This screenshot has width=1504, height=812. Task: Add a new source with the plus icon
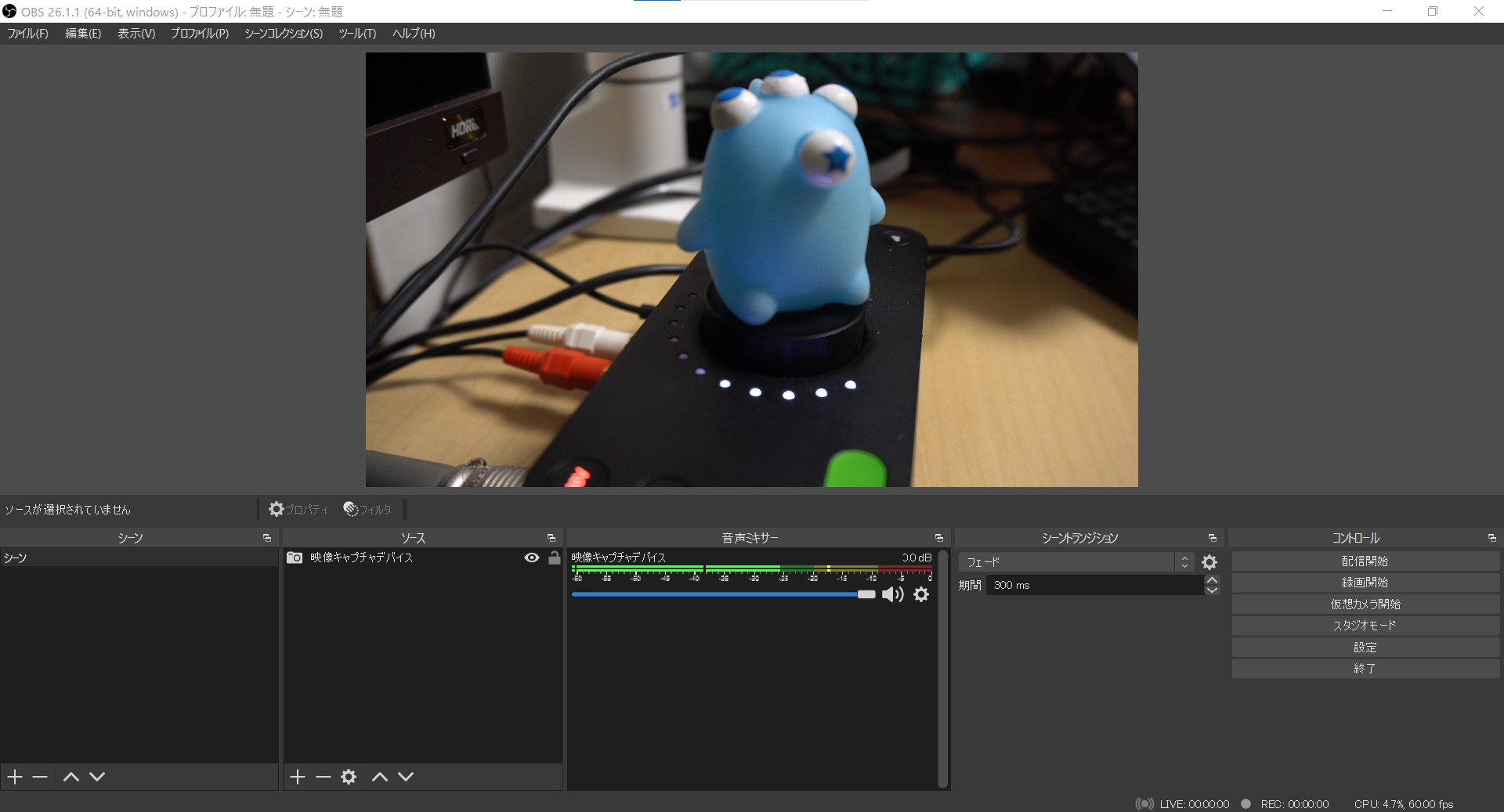[x=298, y=777]
